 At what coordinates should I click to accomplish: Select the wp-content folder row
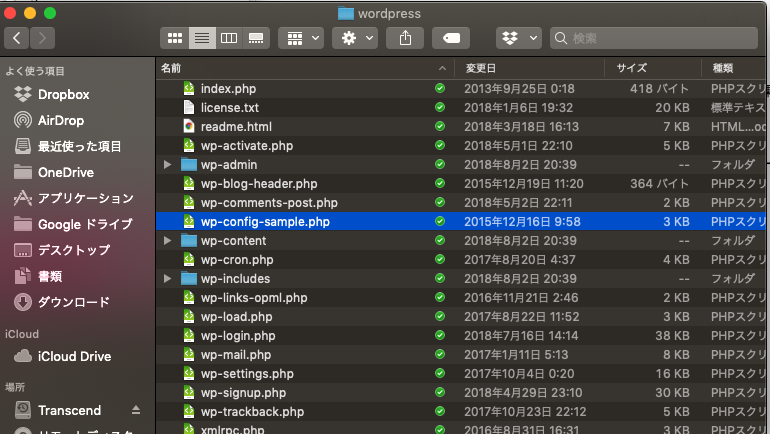461,241
